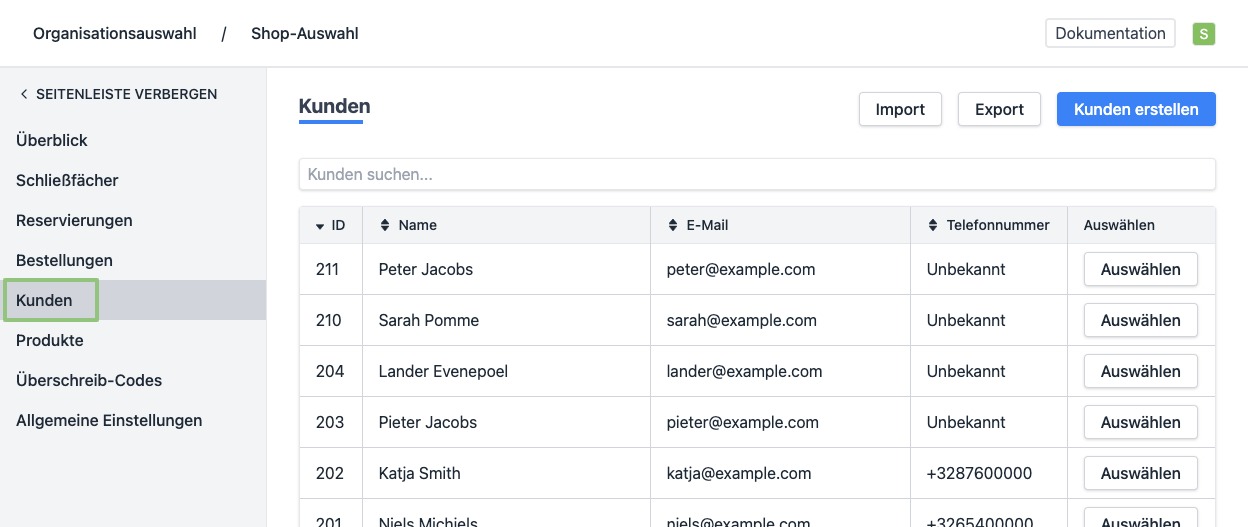Screen dimensions: 1248x527
Task: Navigate to Reservierungen
Action: 74,221
